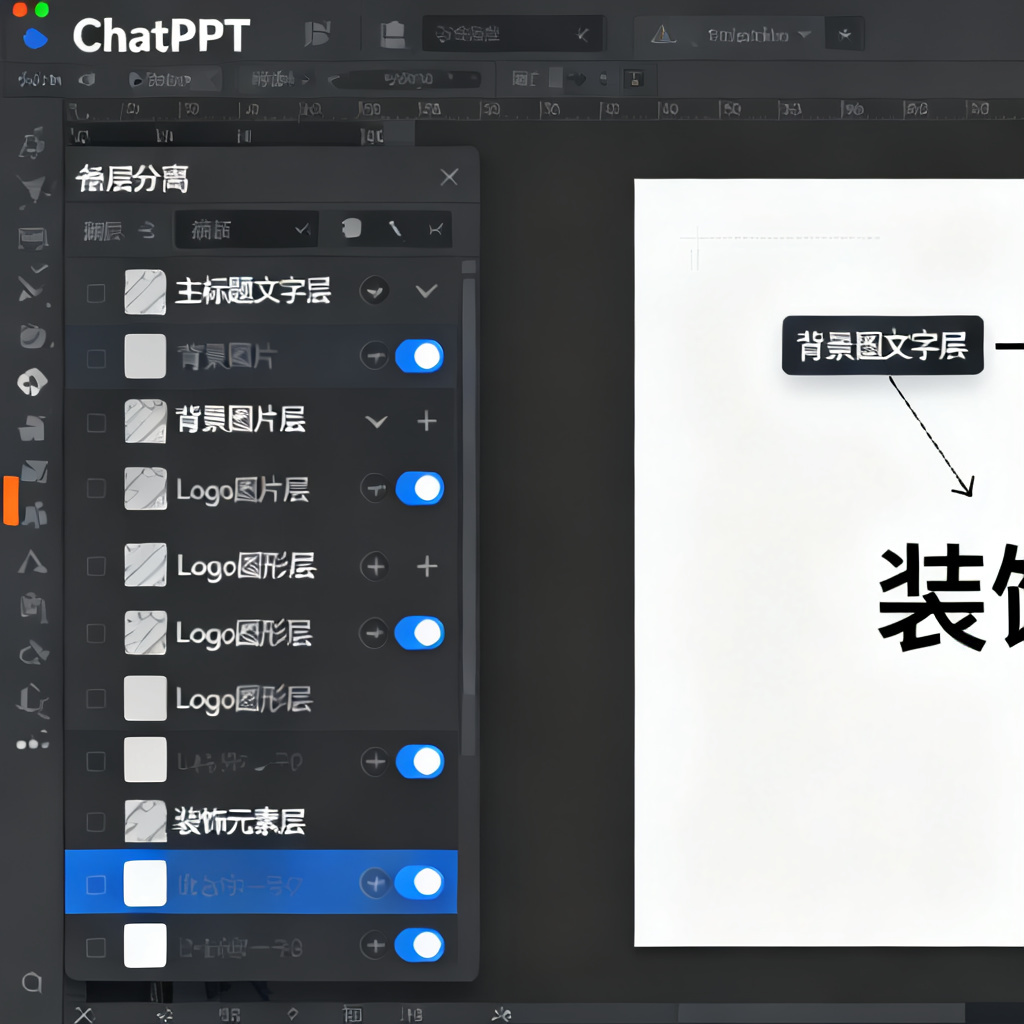Open the folder icon in top bar
1024x1024 pixels.
pyautogui.click(x=393, y=35)
